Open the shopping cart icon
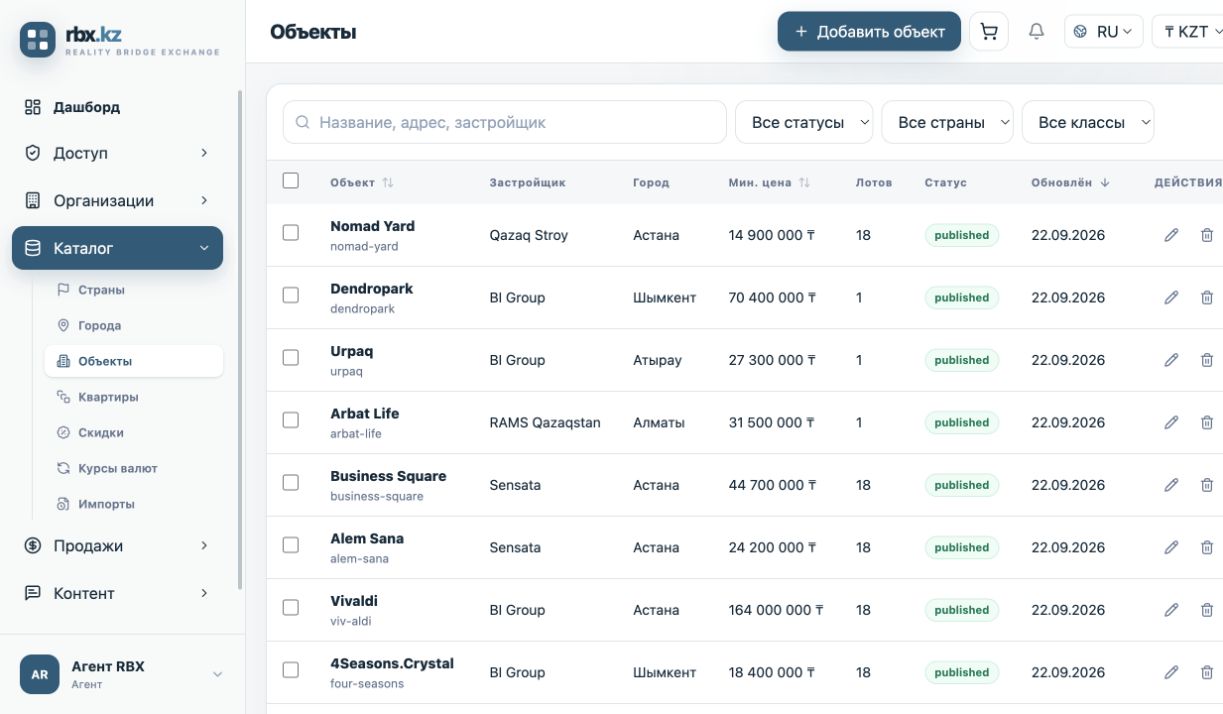 tap(989, 32)
